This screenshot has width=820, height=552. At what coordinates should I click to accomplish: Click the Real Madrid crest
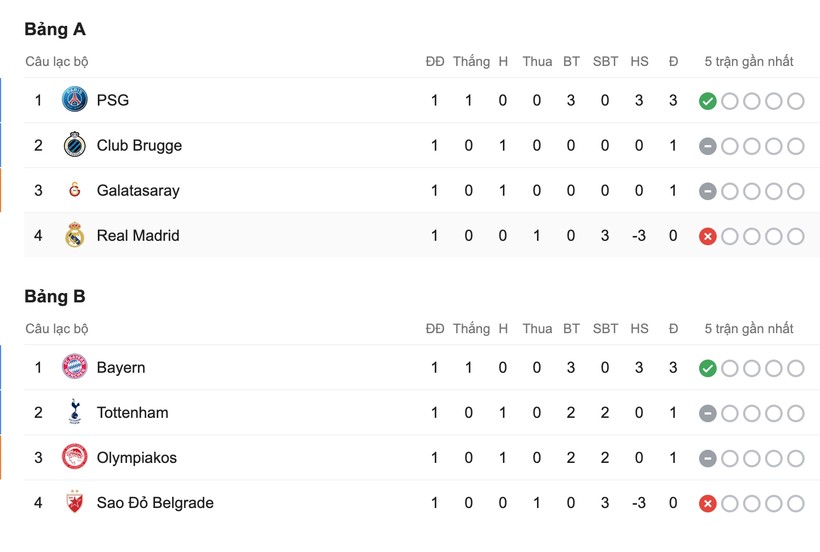coord(74,236)
